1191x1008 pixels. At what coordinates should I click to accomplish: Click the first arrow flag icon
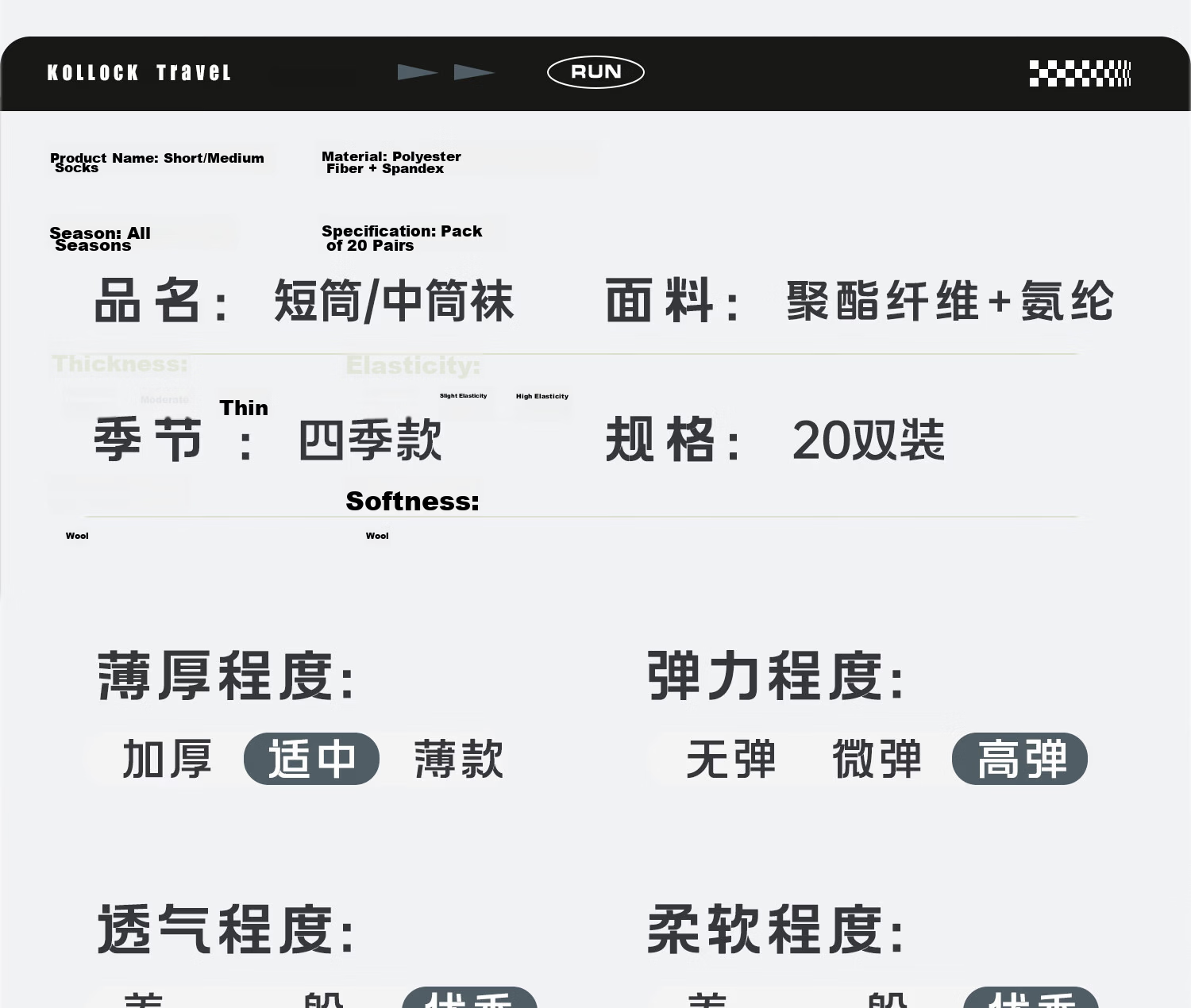pos(418,72)
